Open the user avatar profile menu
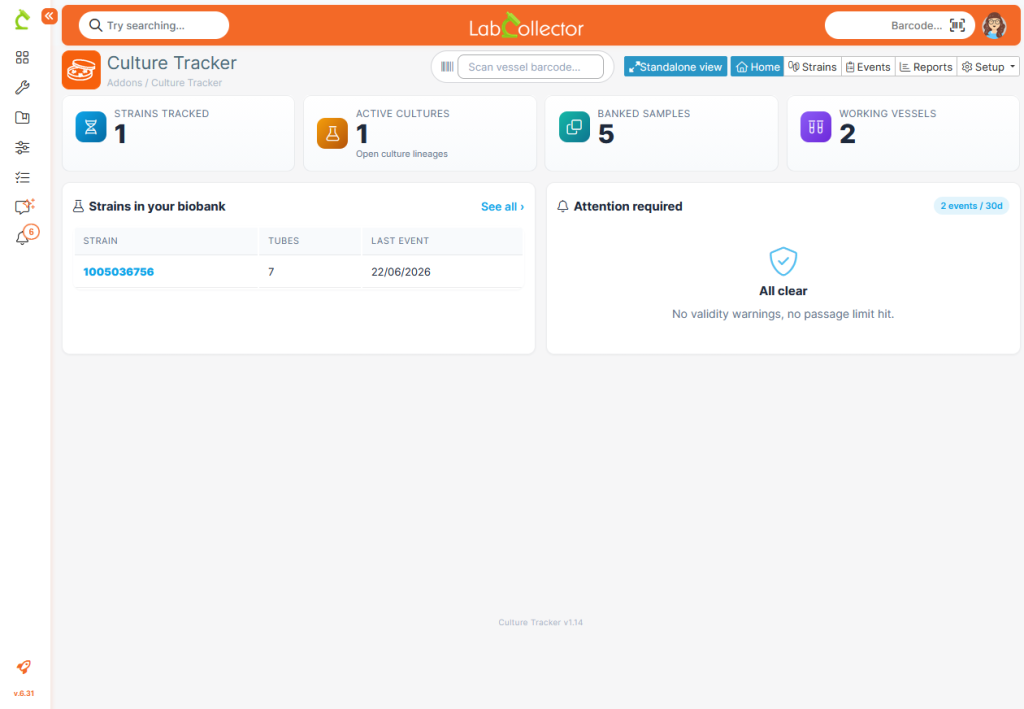 995,25
